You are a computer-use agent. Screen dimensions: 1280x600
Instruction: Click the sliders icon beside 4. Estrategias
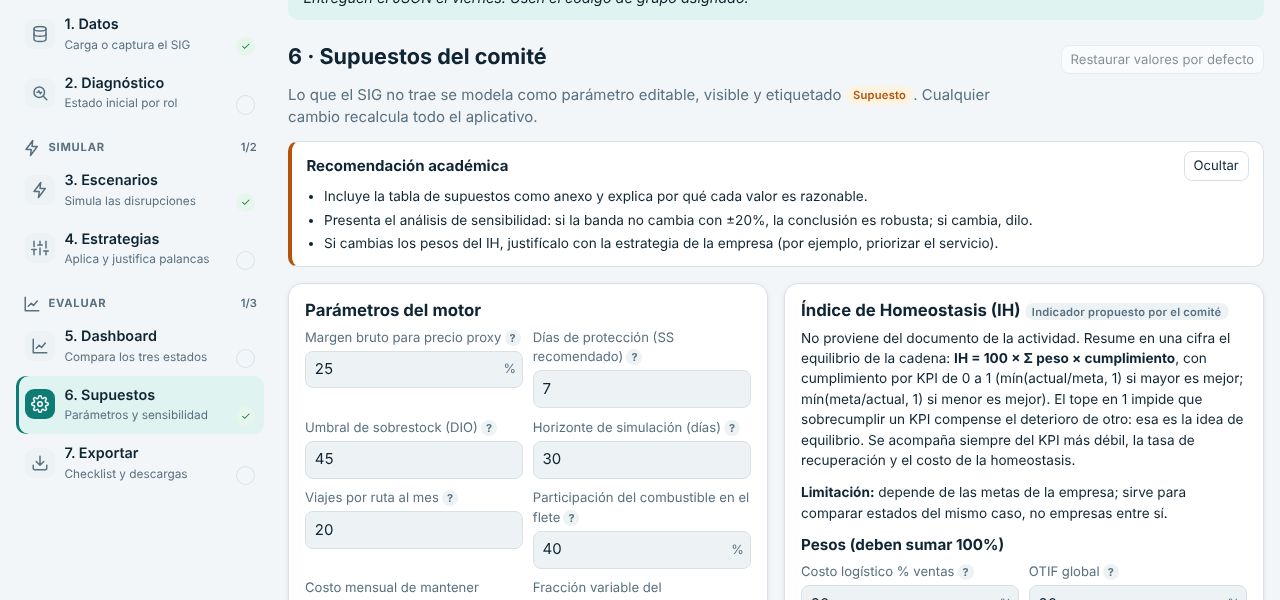[x=40, y=249]
